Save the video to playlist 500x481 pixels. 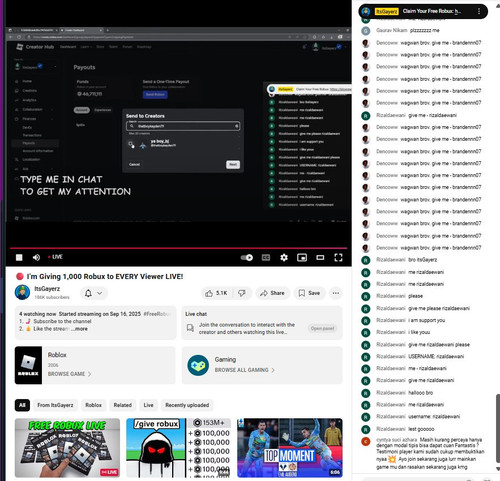click(x=309, y=293)
